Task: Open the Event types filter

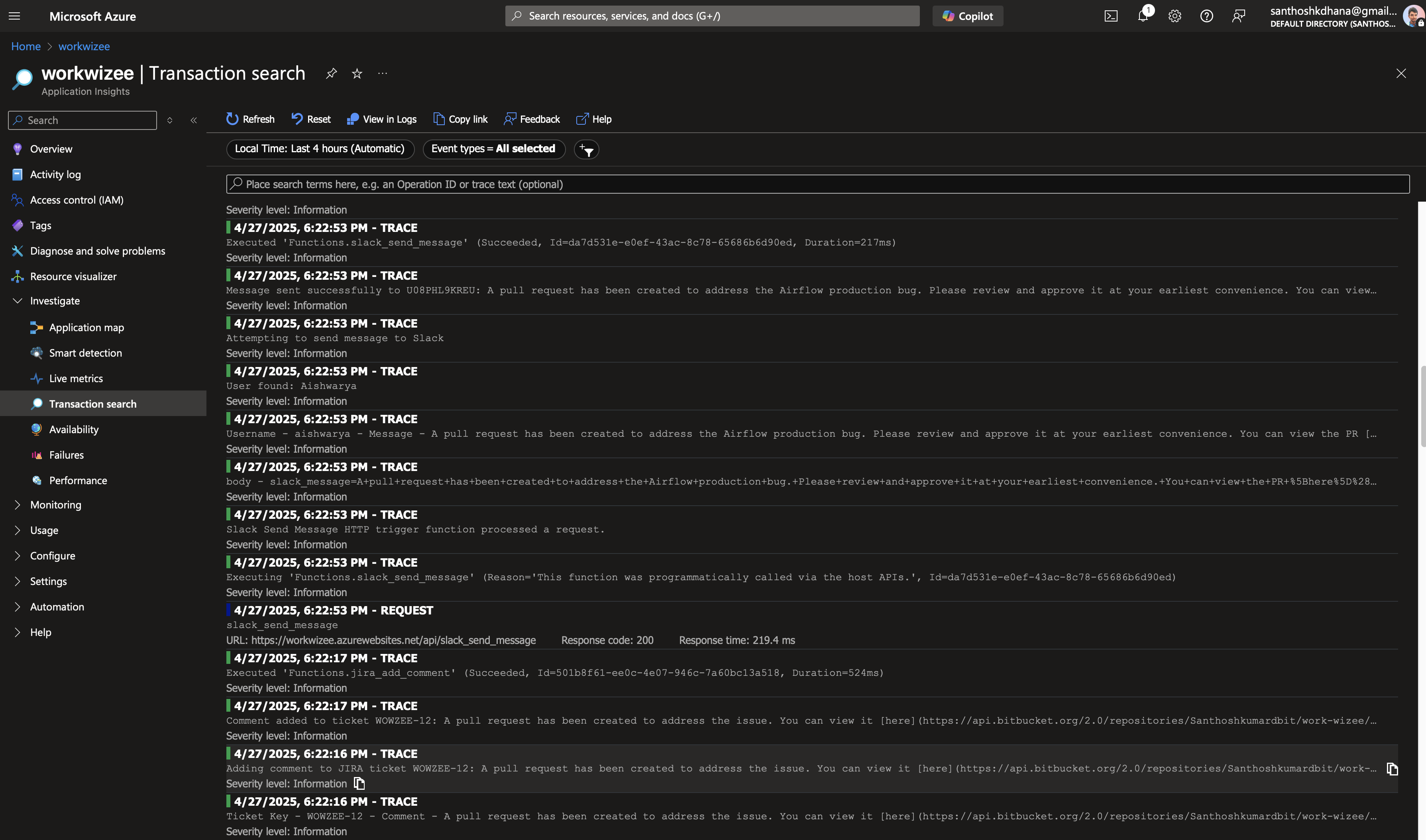Action: point(493,149)
